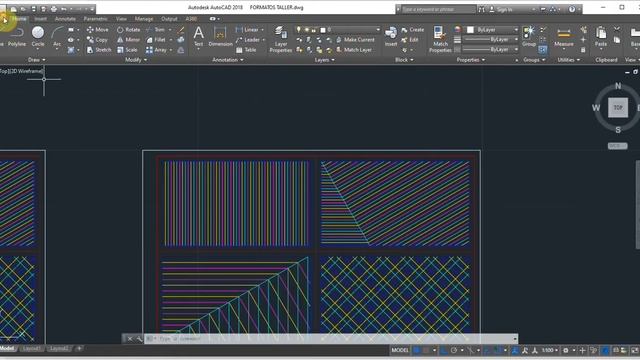The height and width of the screenshot is (360, 640).
Task: Select the Text annotation tool
Action: pyautogui.click(x=198, y=36)
